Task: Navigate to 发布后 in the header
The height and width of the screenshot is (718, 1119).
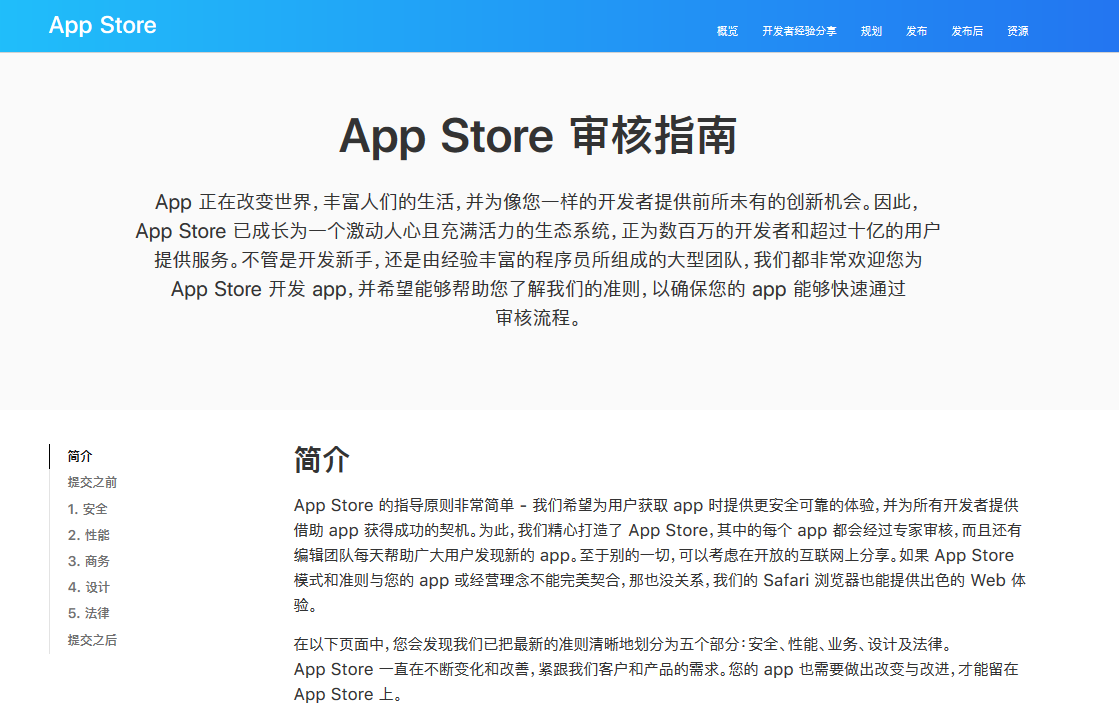Action: (967, 31)
